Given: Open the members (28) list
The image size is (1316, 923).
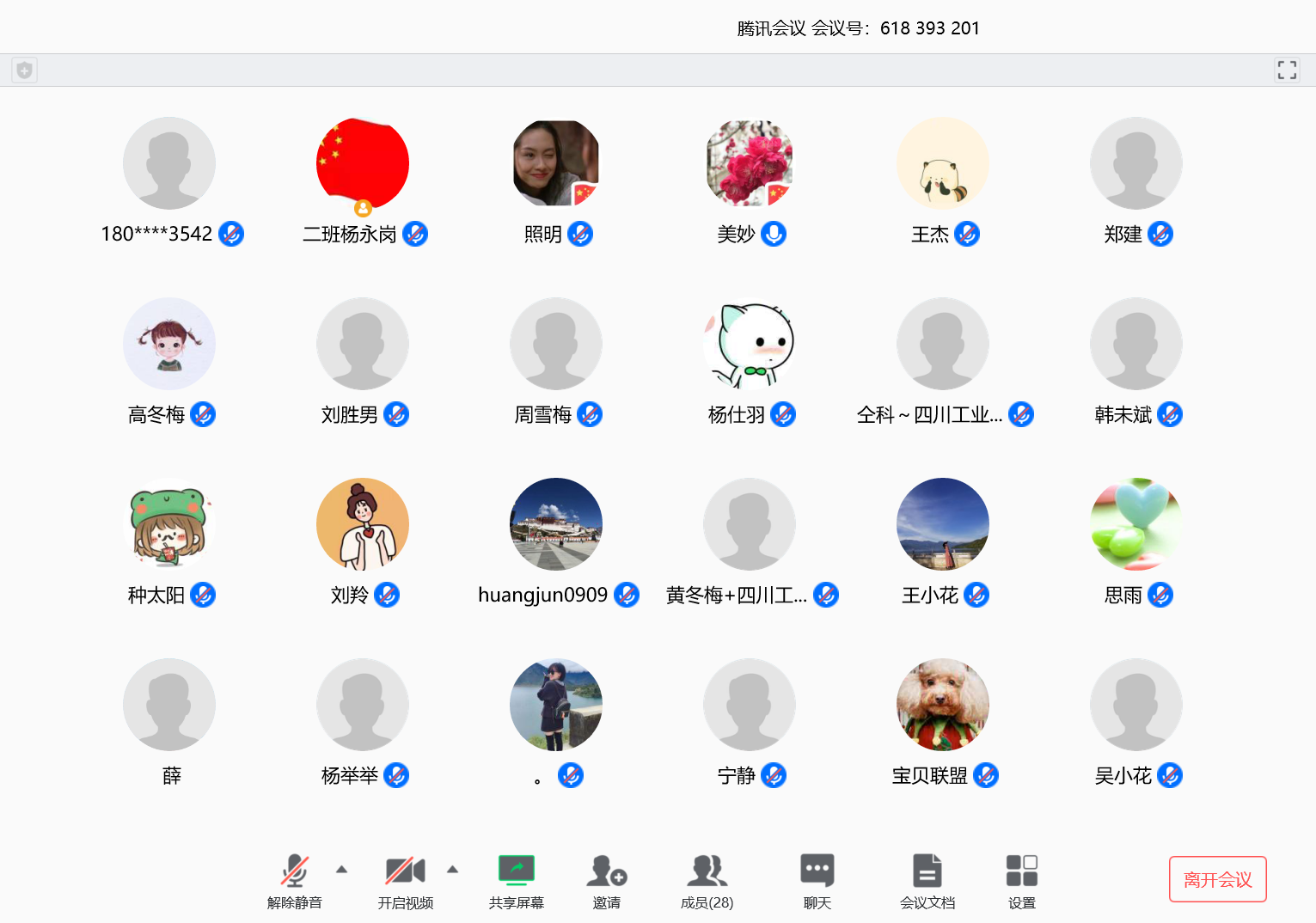Looking at the screenshot, I should click(707, 871).
